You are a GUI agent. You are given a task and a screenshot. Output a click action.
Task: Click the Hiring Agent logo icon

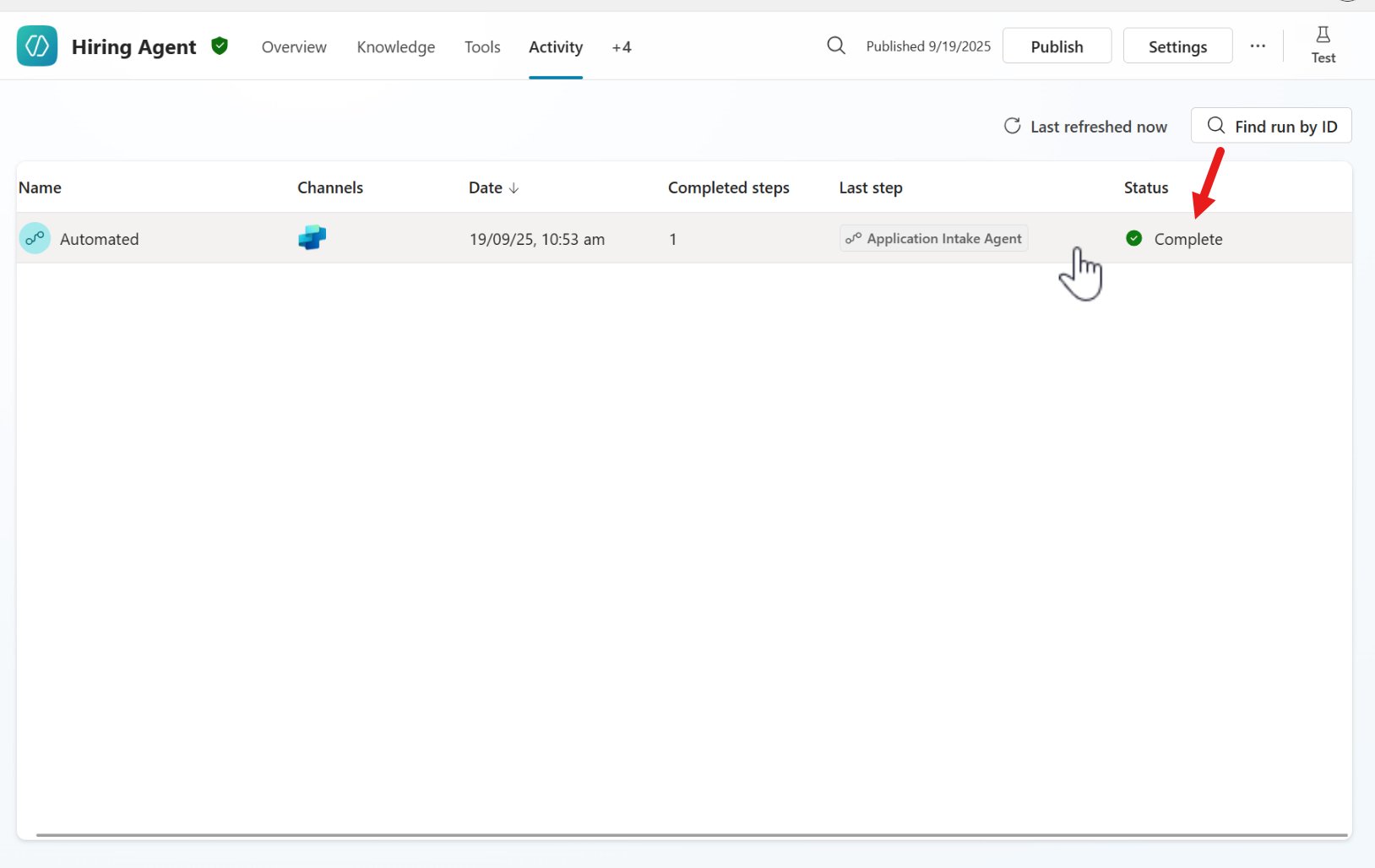[37, 46]
